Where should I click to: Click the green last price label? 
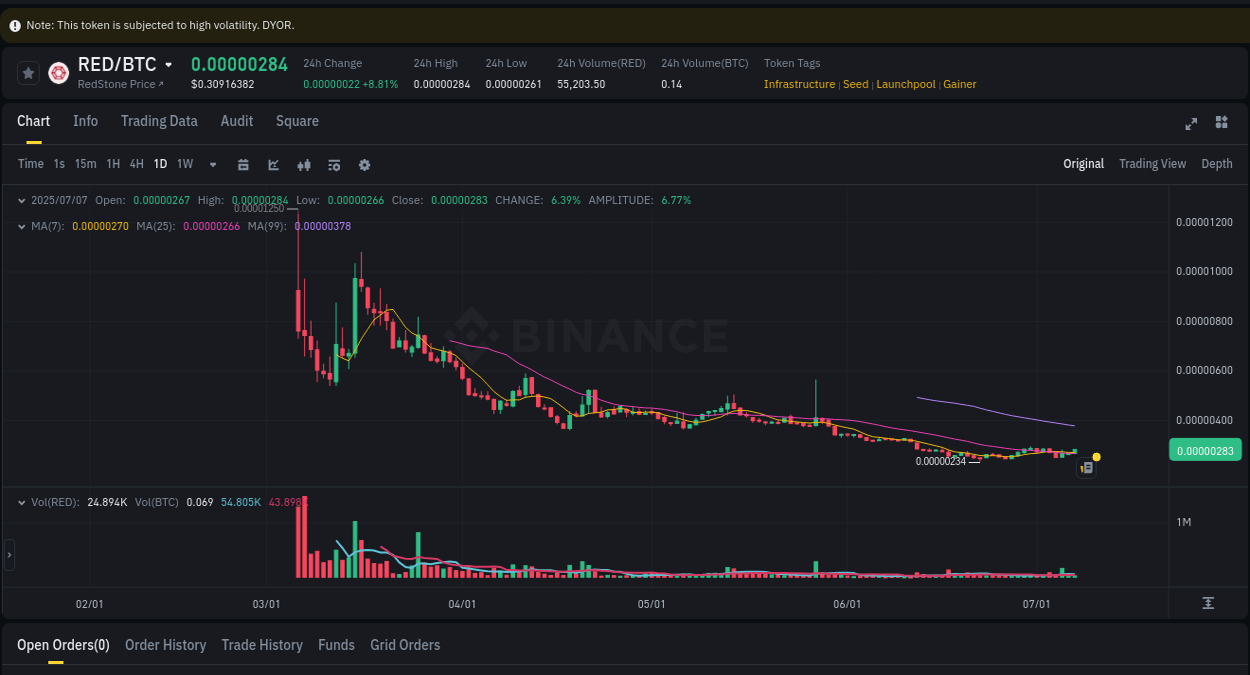pyautogui.click(x=1205, y=450)
